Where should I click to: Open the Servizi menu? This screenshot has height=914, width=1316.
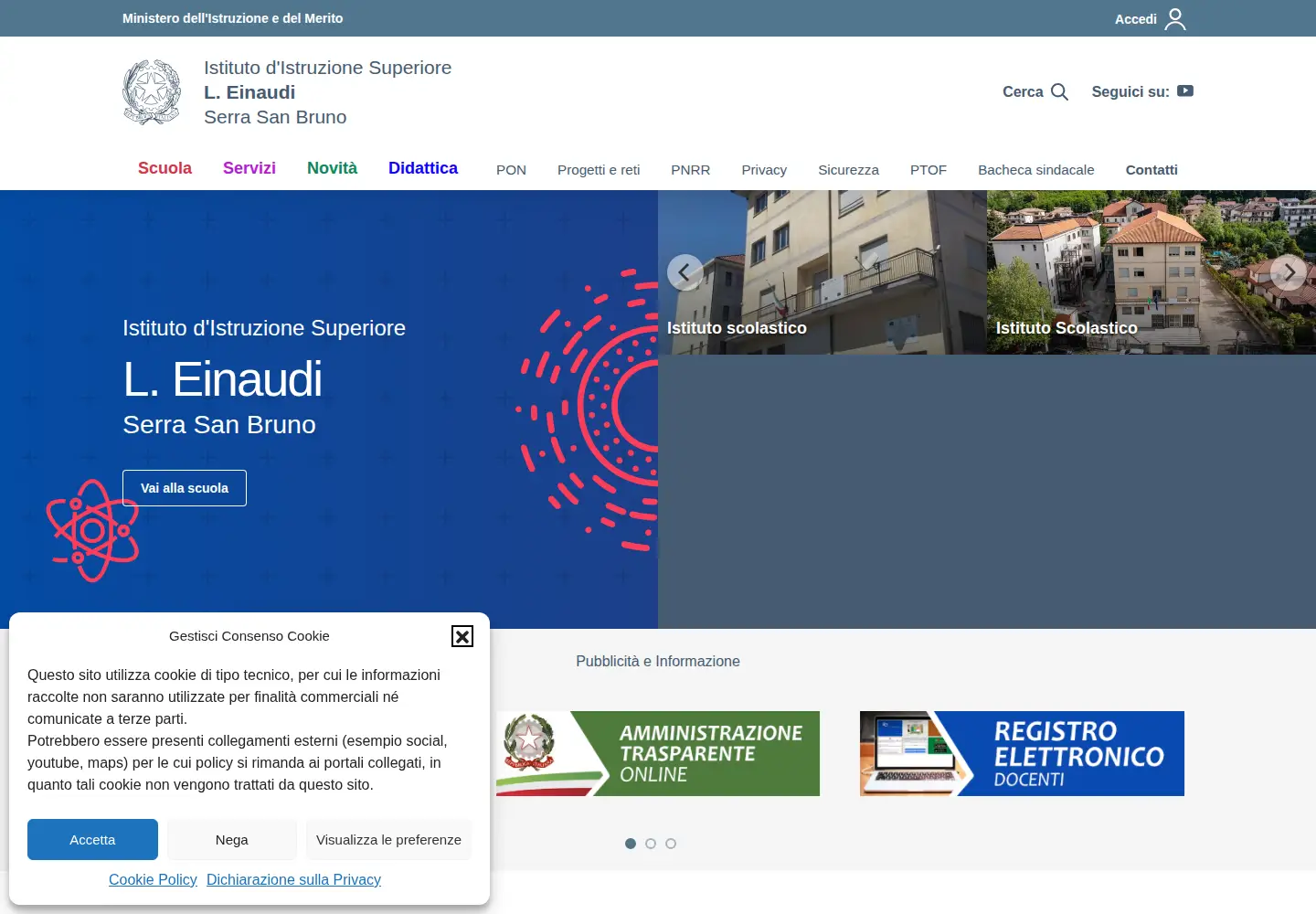[249, 168]
